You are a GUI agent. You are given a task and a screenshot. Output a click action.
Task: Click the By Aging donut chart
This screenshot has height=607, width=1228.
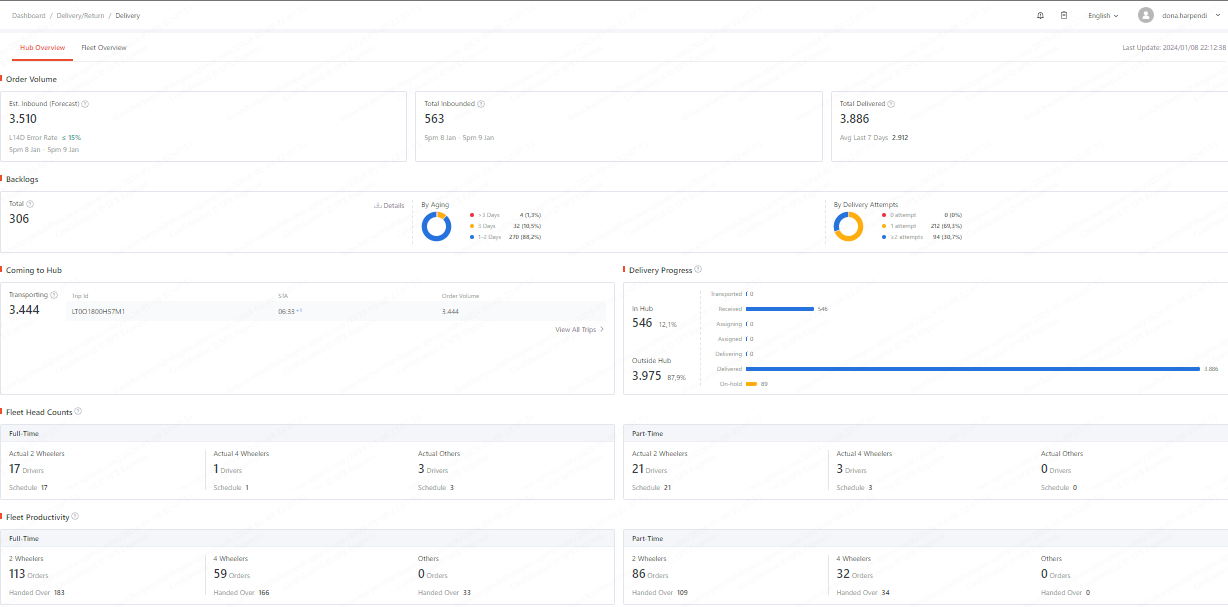[436, 227]
